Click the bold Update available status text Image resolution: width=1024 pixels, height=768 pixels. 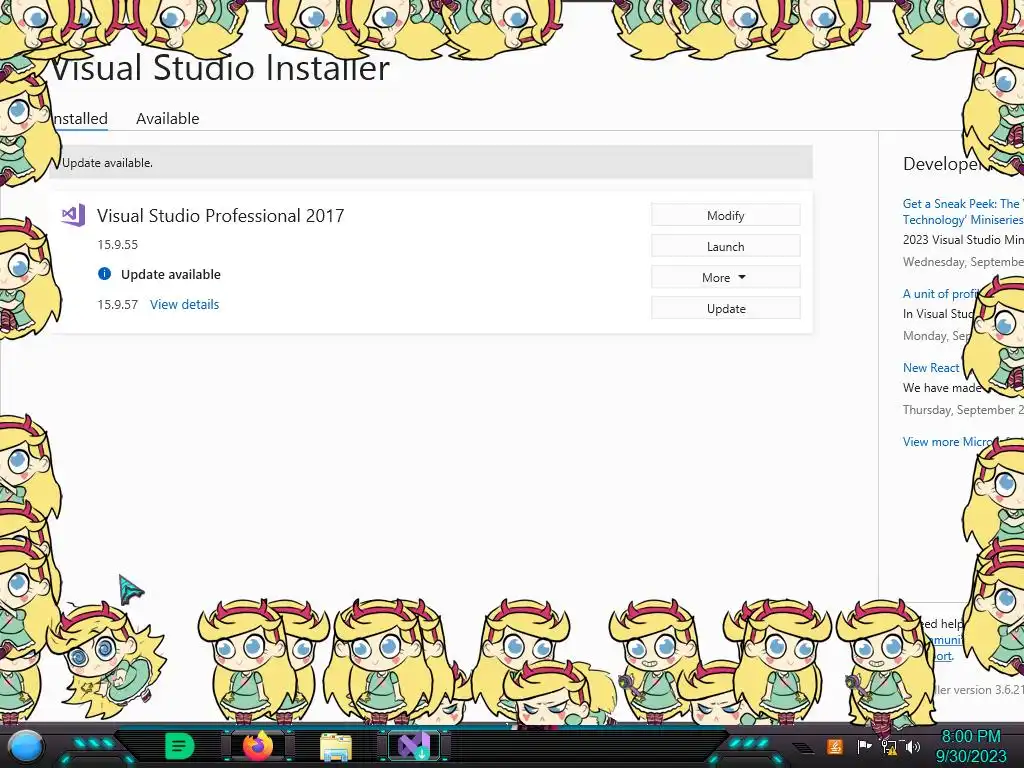(170, 274)
